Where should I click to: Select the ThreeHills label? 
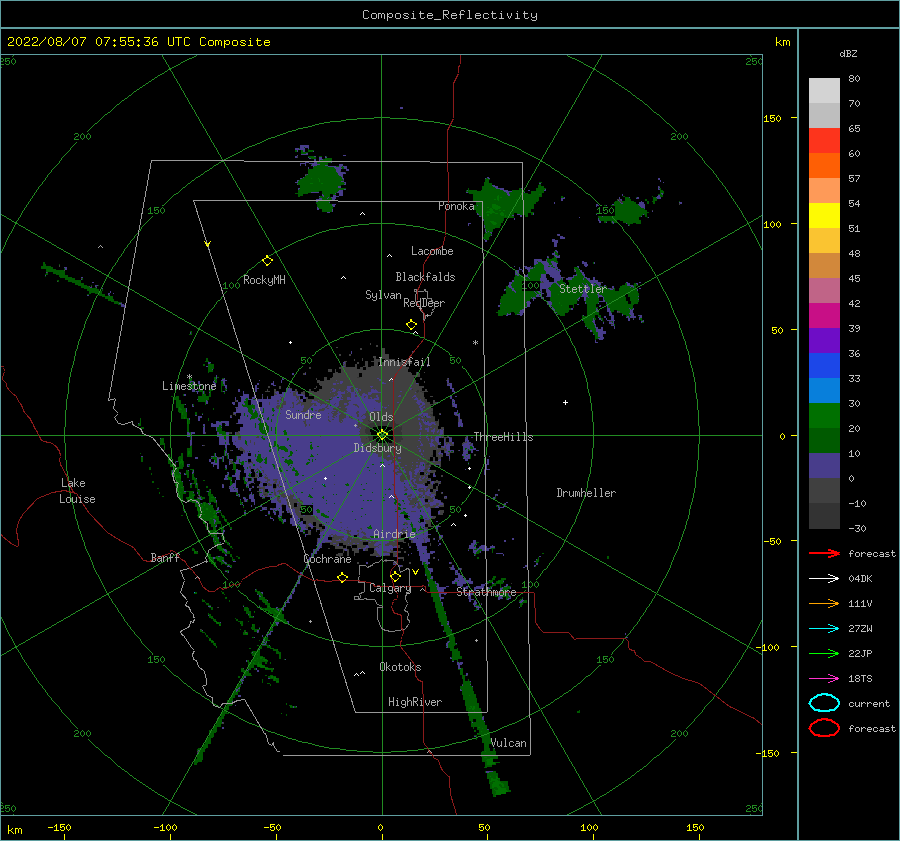(503, 437)
